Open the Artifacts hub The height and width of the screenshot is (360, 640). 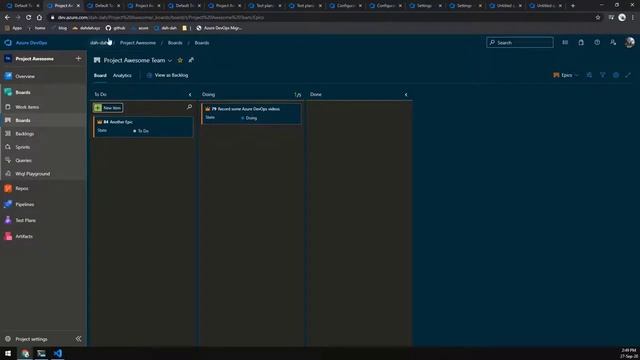pyautogui.click(x=24, y=236)
